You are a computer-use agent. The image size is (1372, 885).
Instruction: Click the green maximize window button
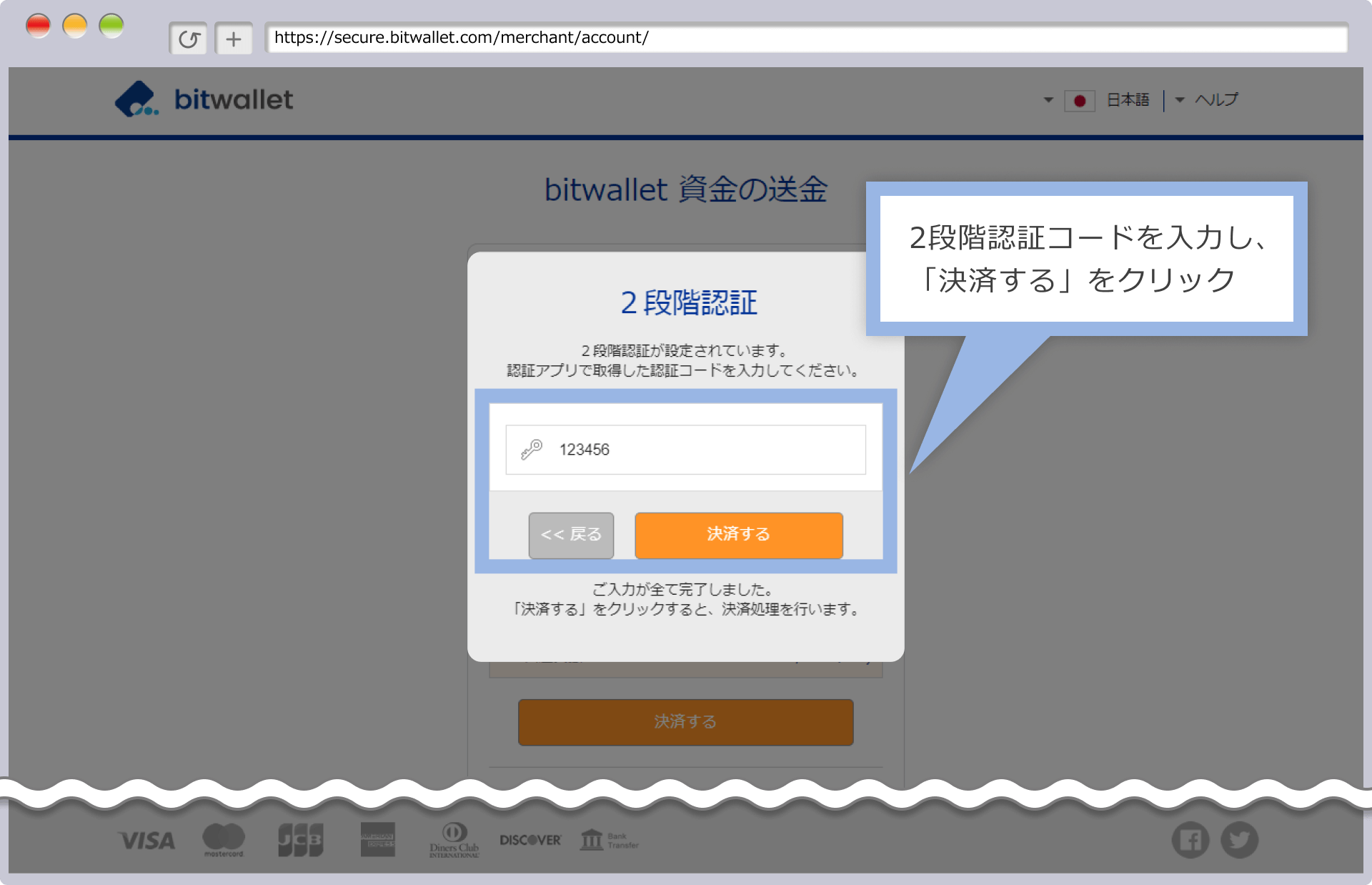click(111, 26)
